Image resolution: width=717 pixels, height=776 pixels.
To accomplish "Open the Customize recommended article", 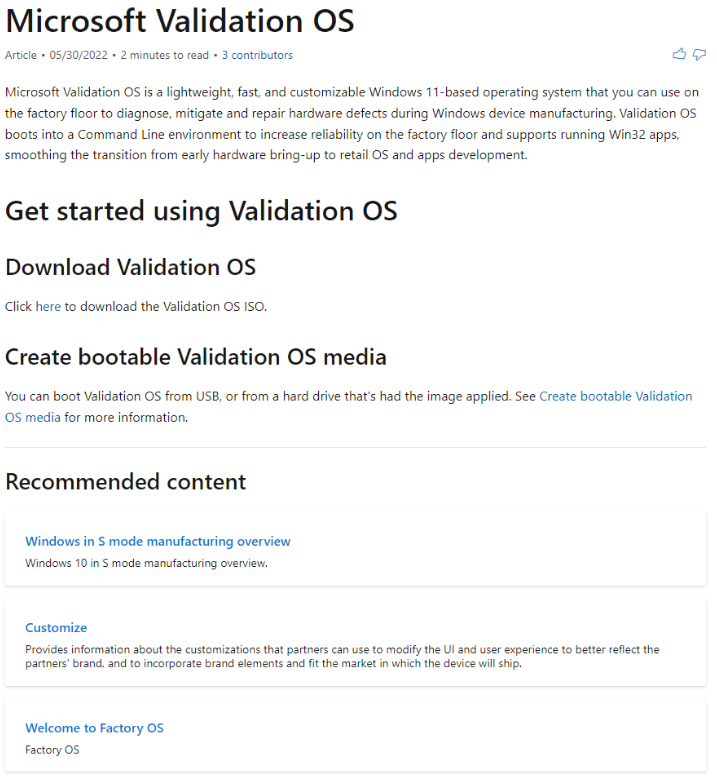I will (56, 628).
